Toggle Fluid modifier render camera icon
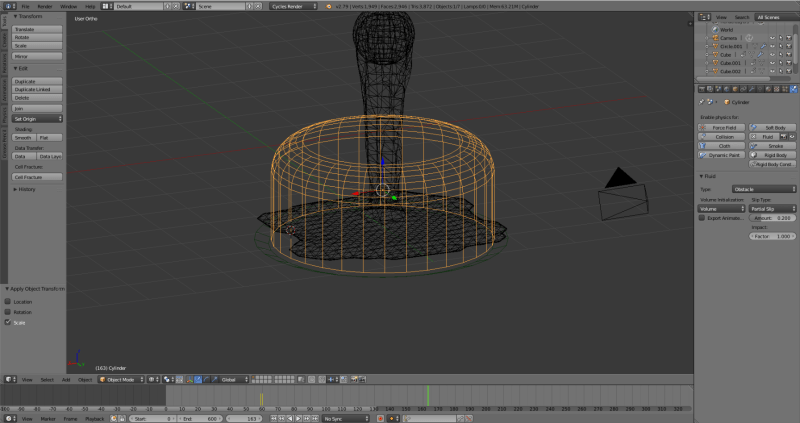The image size is (800, 423). point(784,137)
